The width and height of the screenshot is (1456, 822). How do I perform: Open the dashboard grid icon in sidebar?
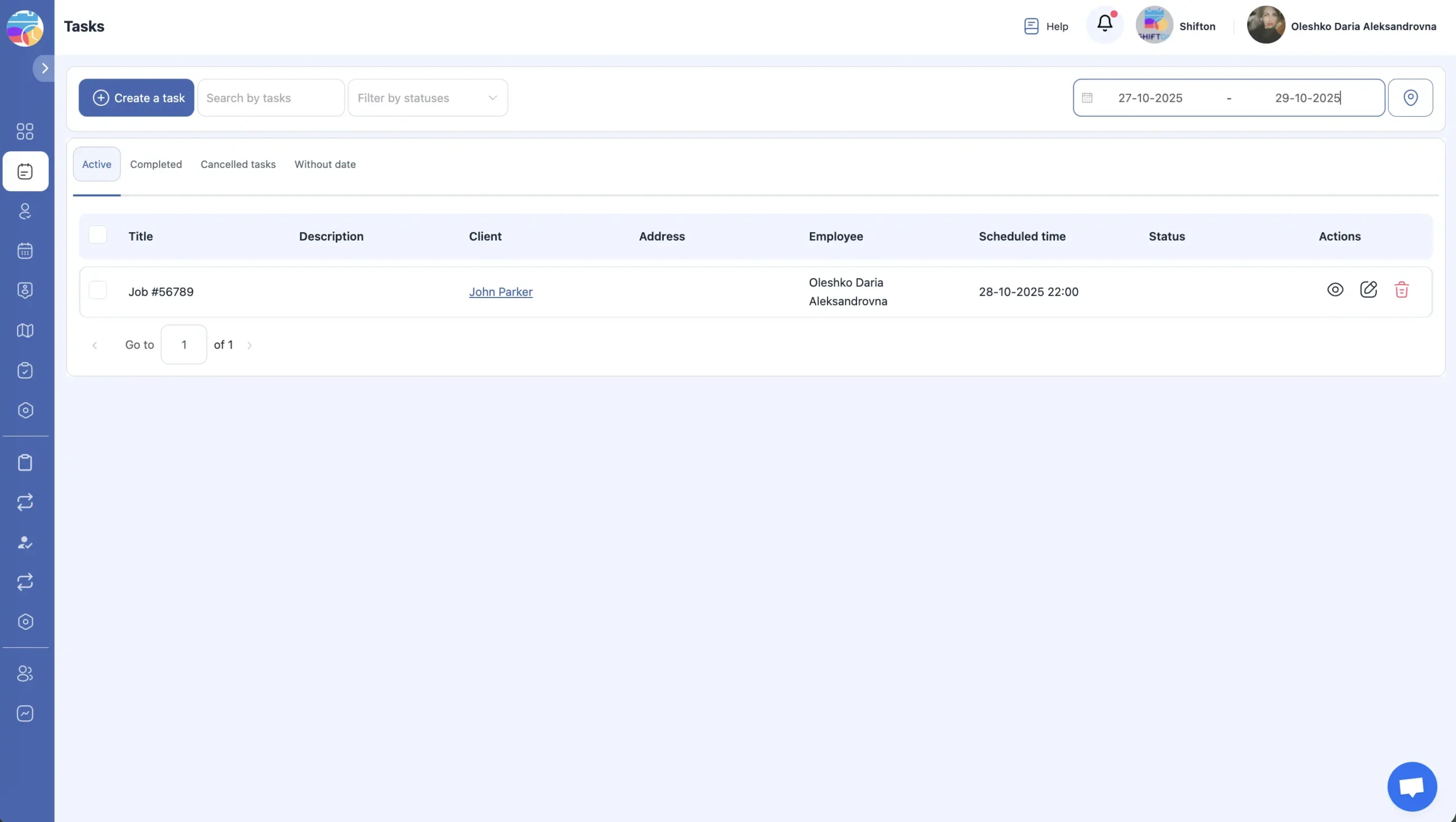point(25,131)
